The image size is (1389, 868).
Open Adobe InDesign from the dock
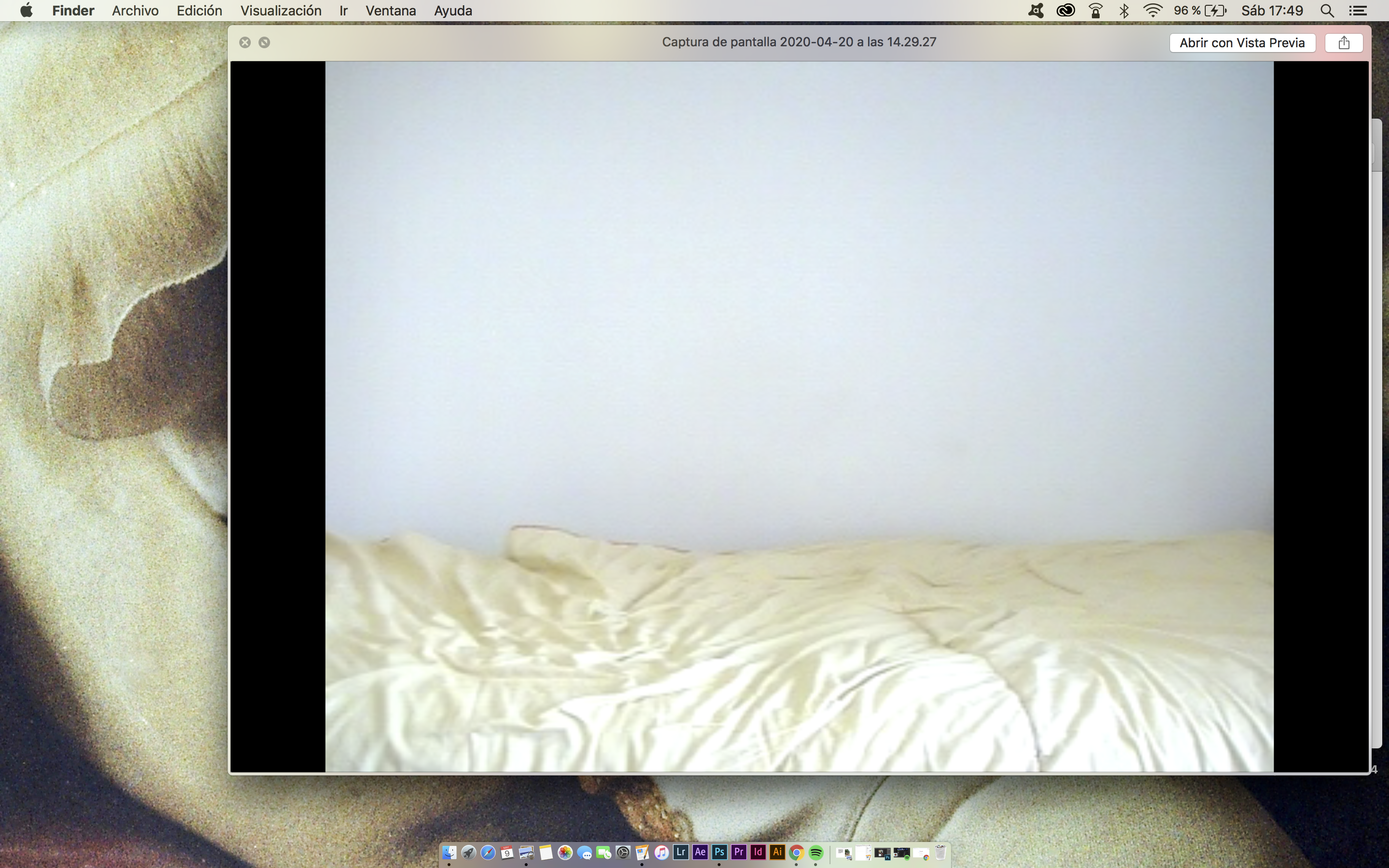(x=758, y=852)
